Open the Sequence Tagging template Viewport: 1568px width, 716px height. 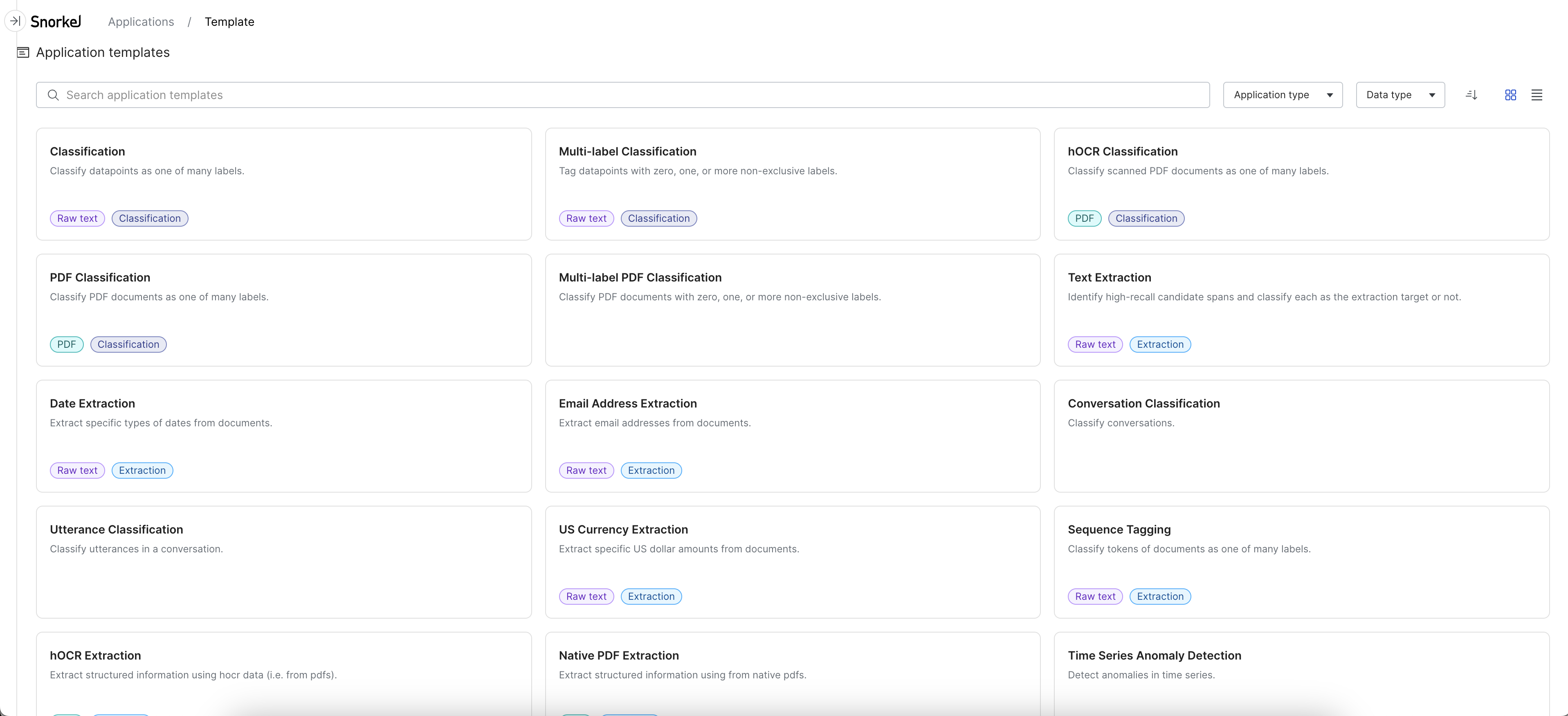1119,528
